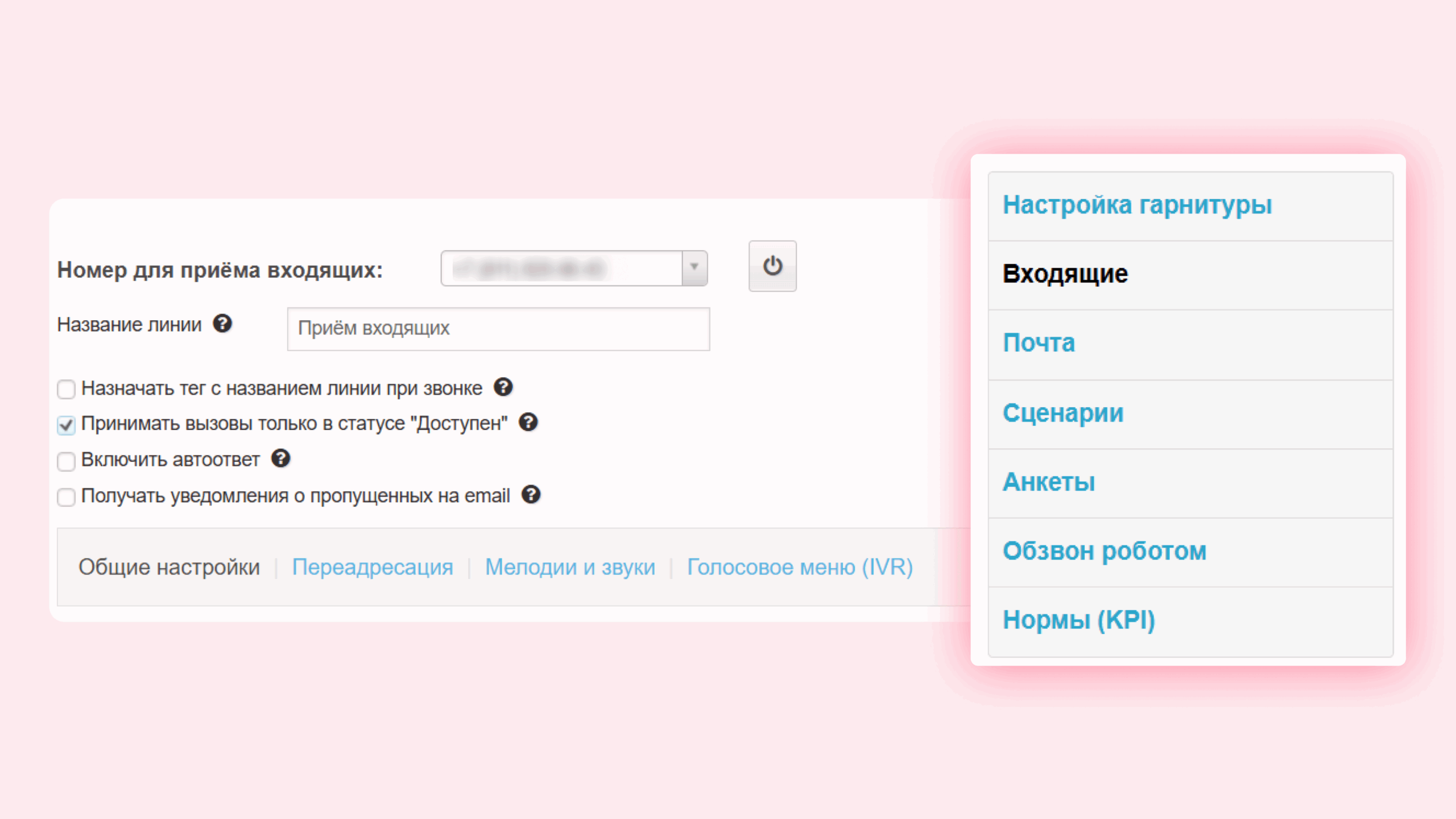Go to Почта section
This screenshot has width=1456, height=819.
point(1039,344)
